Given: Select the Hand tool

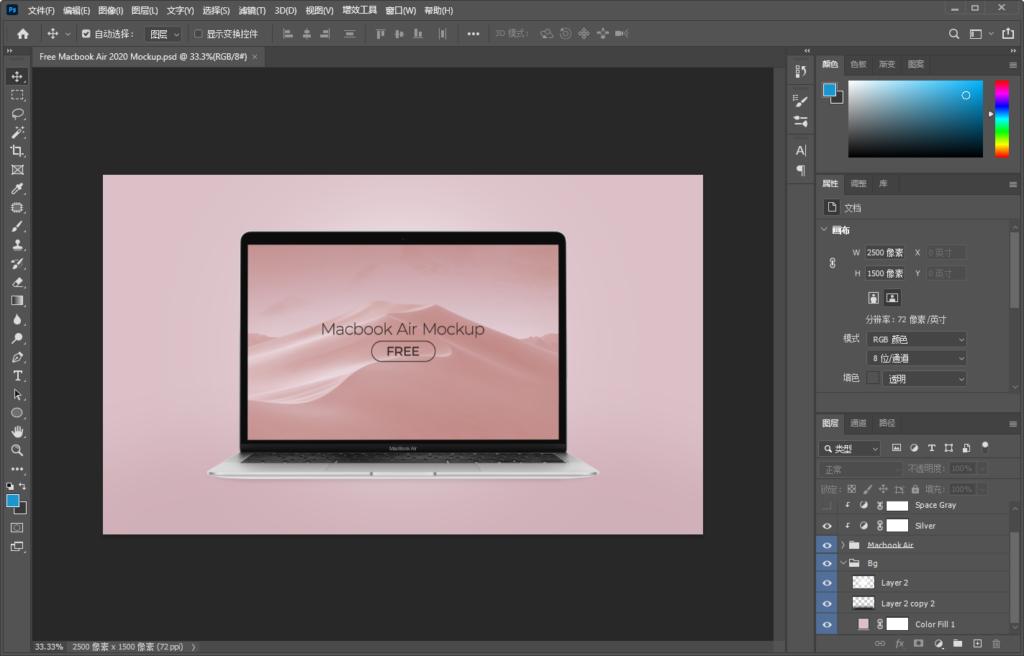Looking at the screenshot, I should pos(17,431).
